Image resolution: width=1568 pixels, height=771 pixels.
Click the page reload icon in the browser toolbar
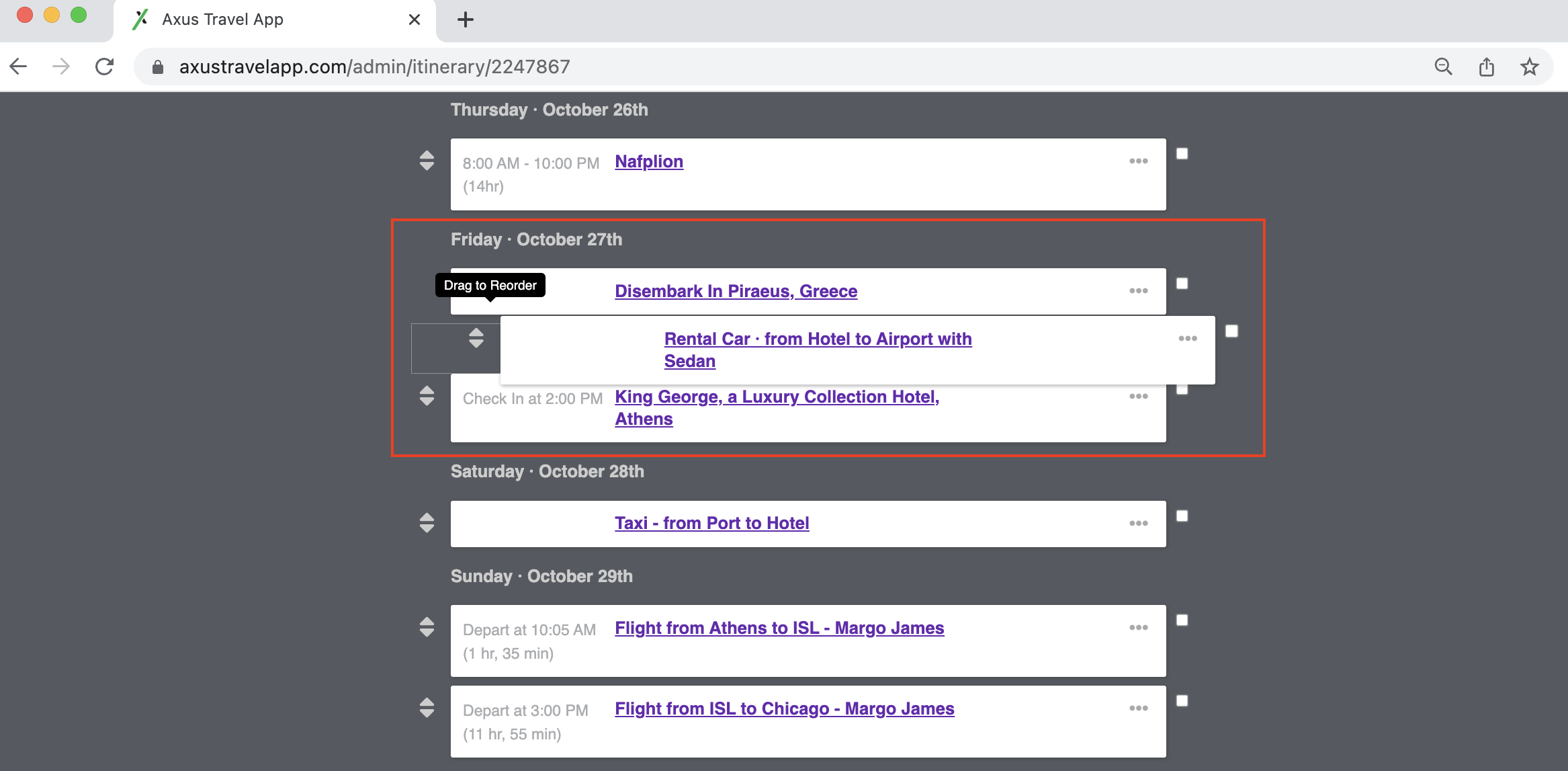click(x=105, y=67)
